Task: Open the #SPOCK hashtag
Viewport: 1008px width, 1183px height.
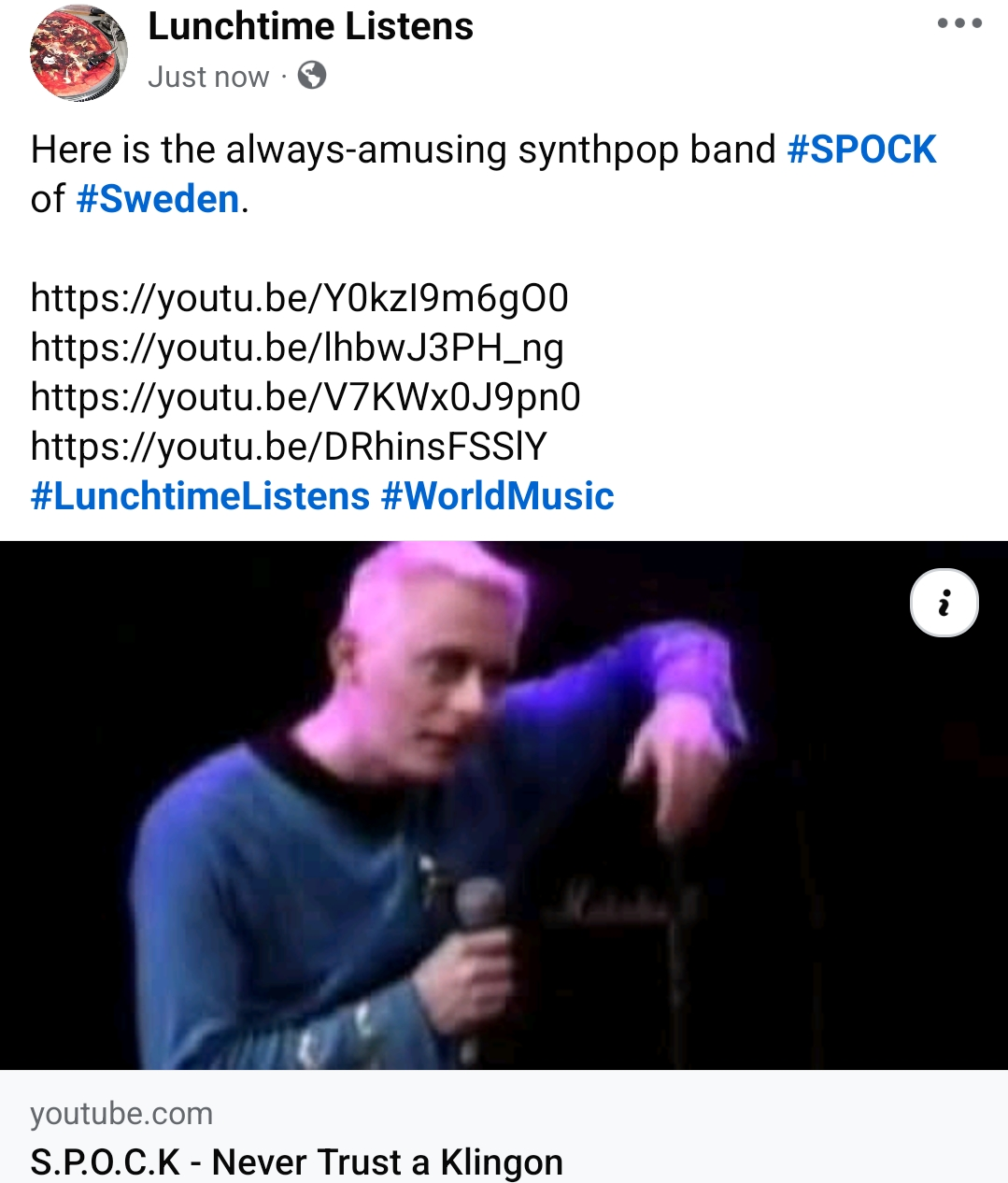Action: click(x=861, y=150)
